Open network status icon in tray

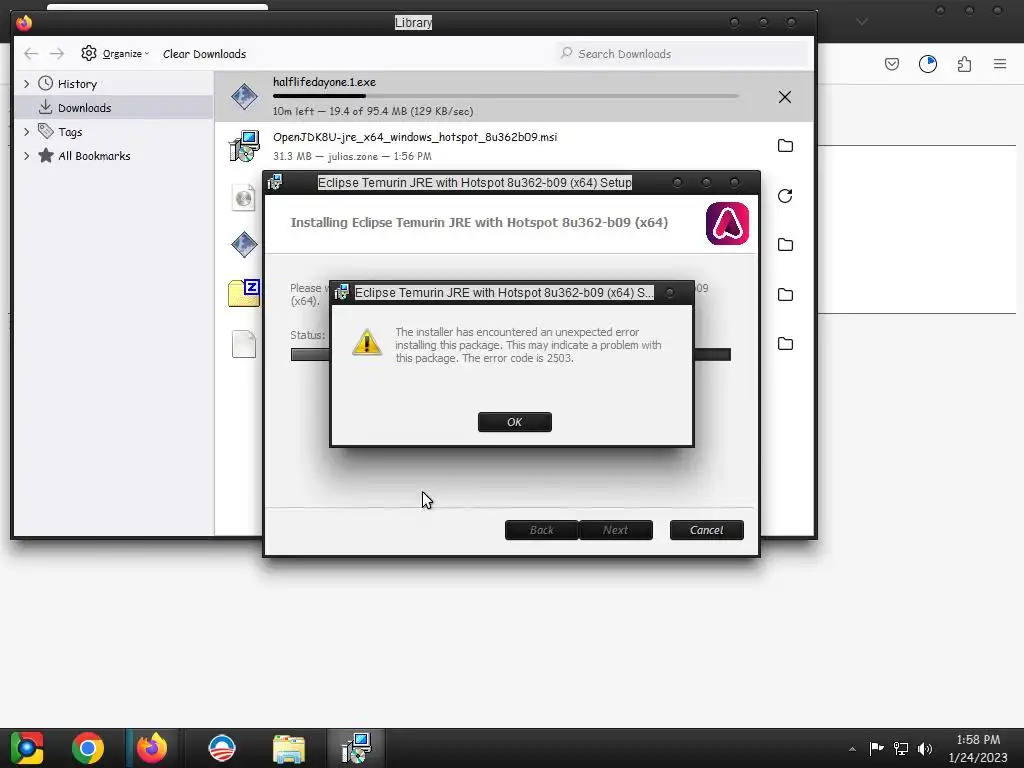[x=901, y=748]
